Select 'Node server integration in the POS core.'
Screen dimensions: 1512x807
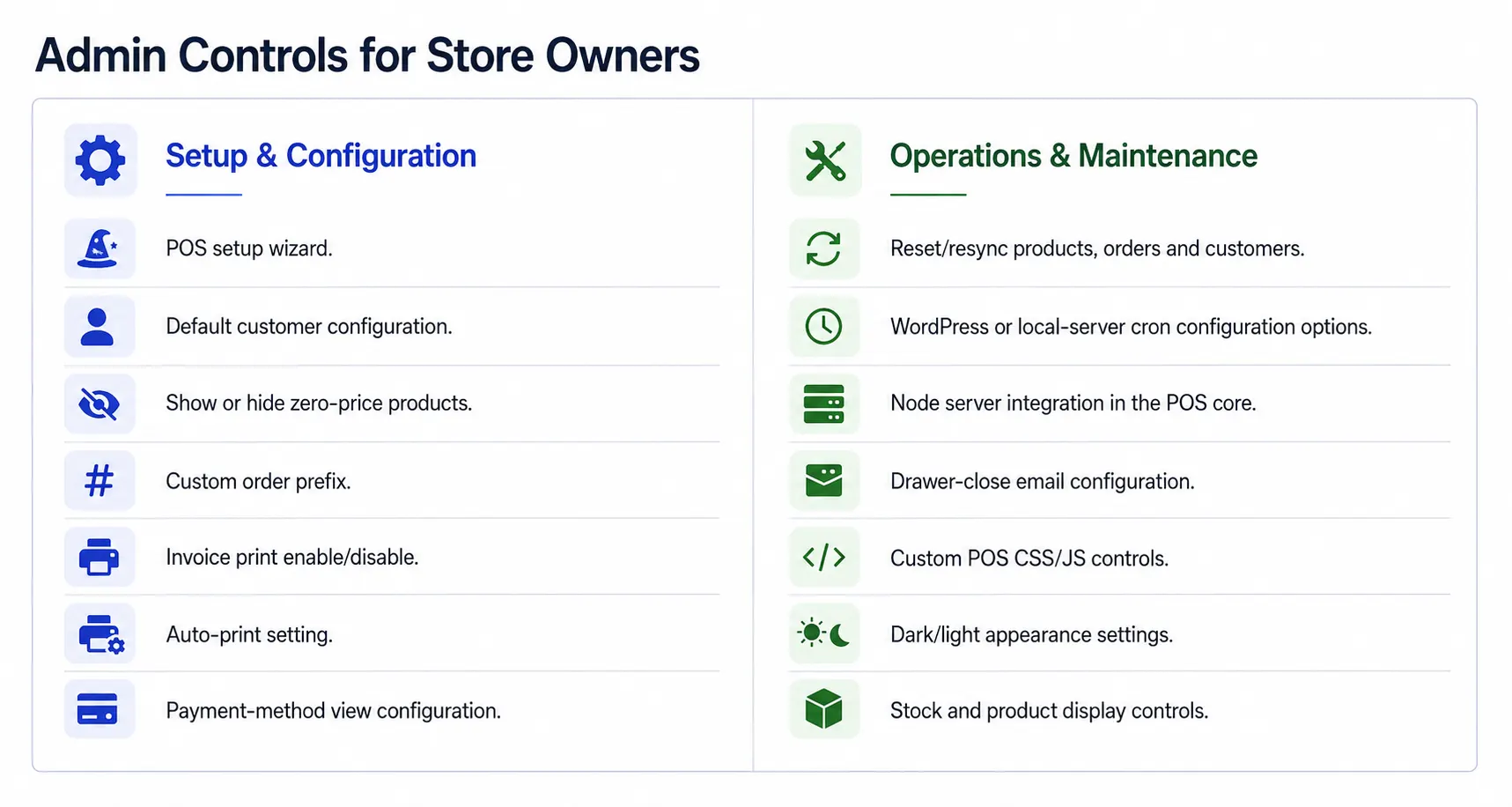(x=1073, y=403)
